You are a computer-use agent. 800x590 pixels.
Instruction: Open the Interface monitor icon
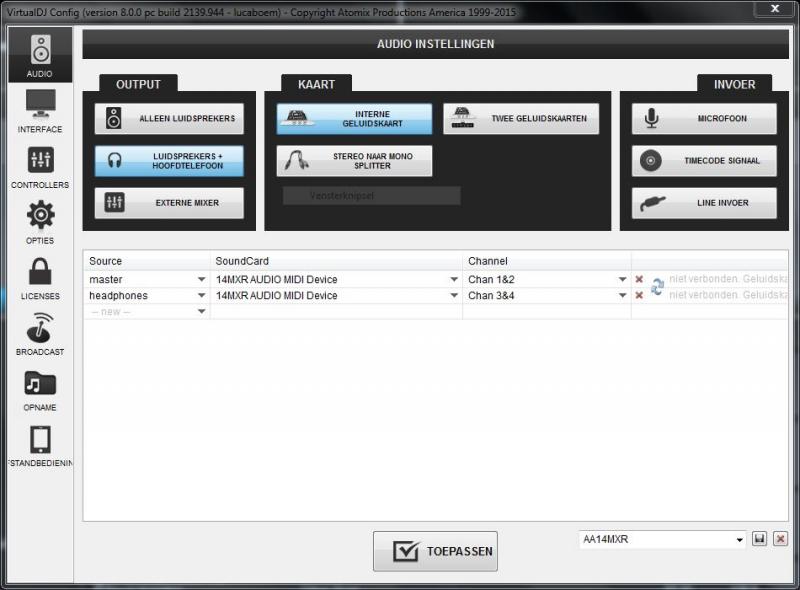[x=40, y=104]
